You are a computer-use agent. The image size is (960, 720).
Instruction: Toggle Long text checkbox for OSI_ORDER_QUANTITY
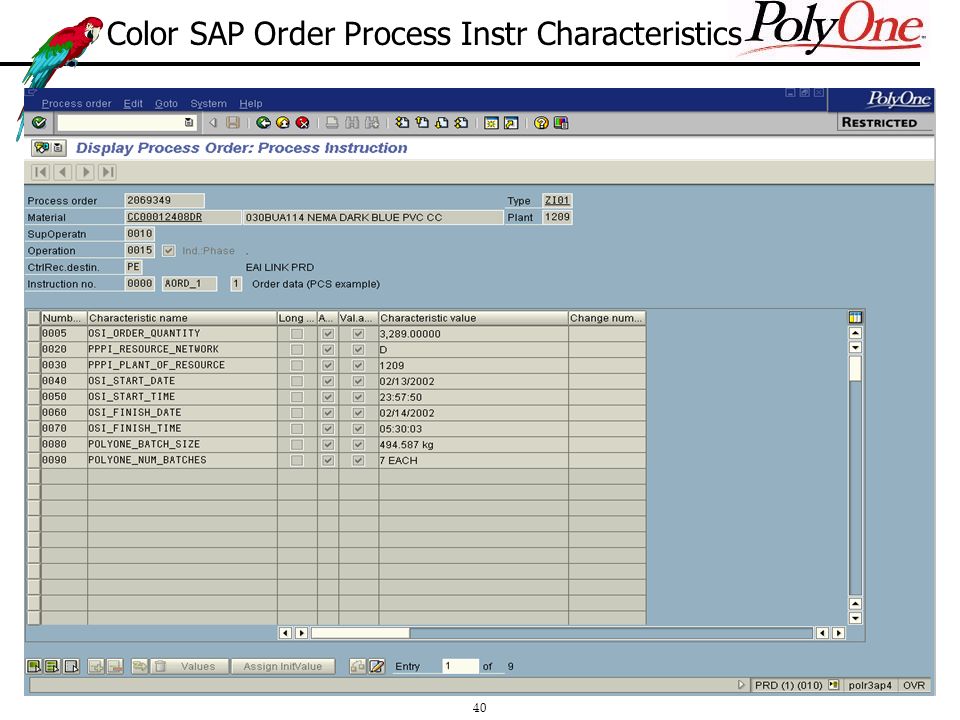297,334
